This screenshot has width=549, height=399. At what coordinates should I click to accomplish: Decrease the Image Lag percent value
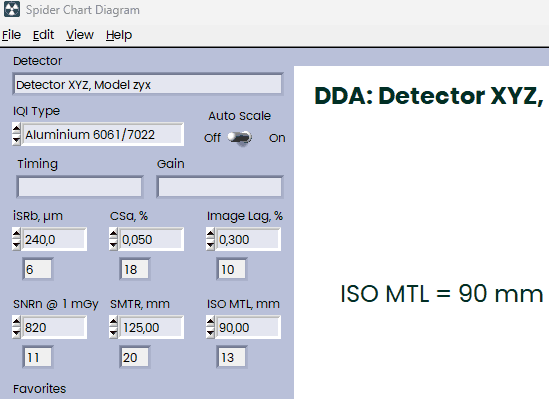pyautogui.click(x=210, y=245)
